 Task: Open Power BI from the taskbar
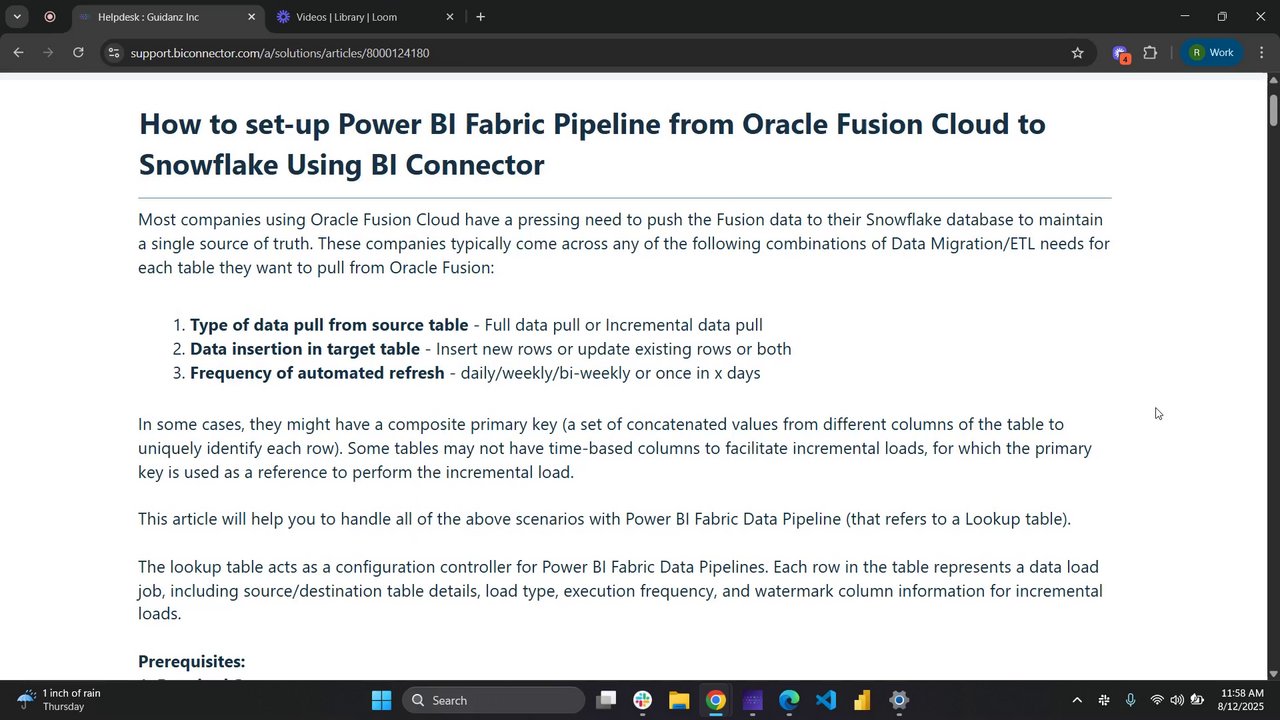click(862, 700)
